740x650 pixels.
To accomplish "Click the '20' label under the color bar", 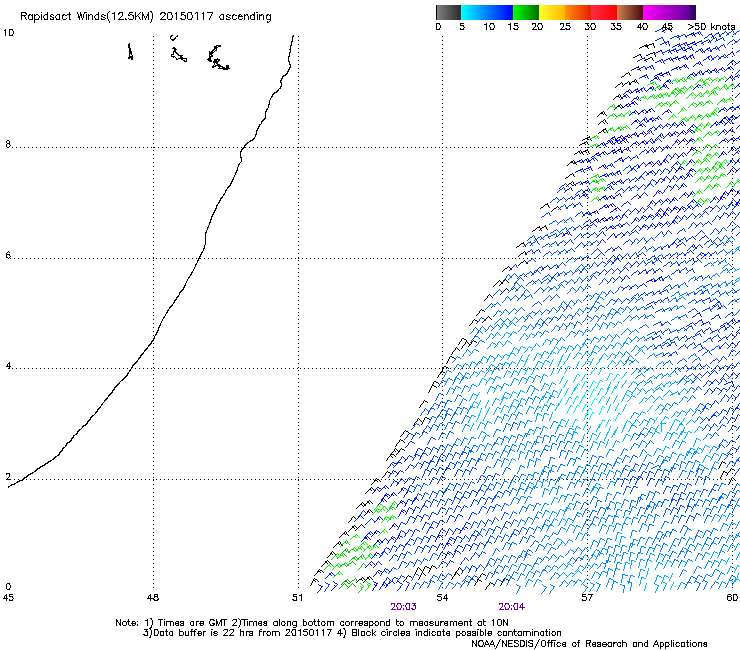I will [x=537, y=27].
